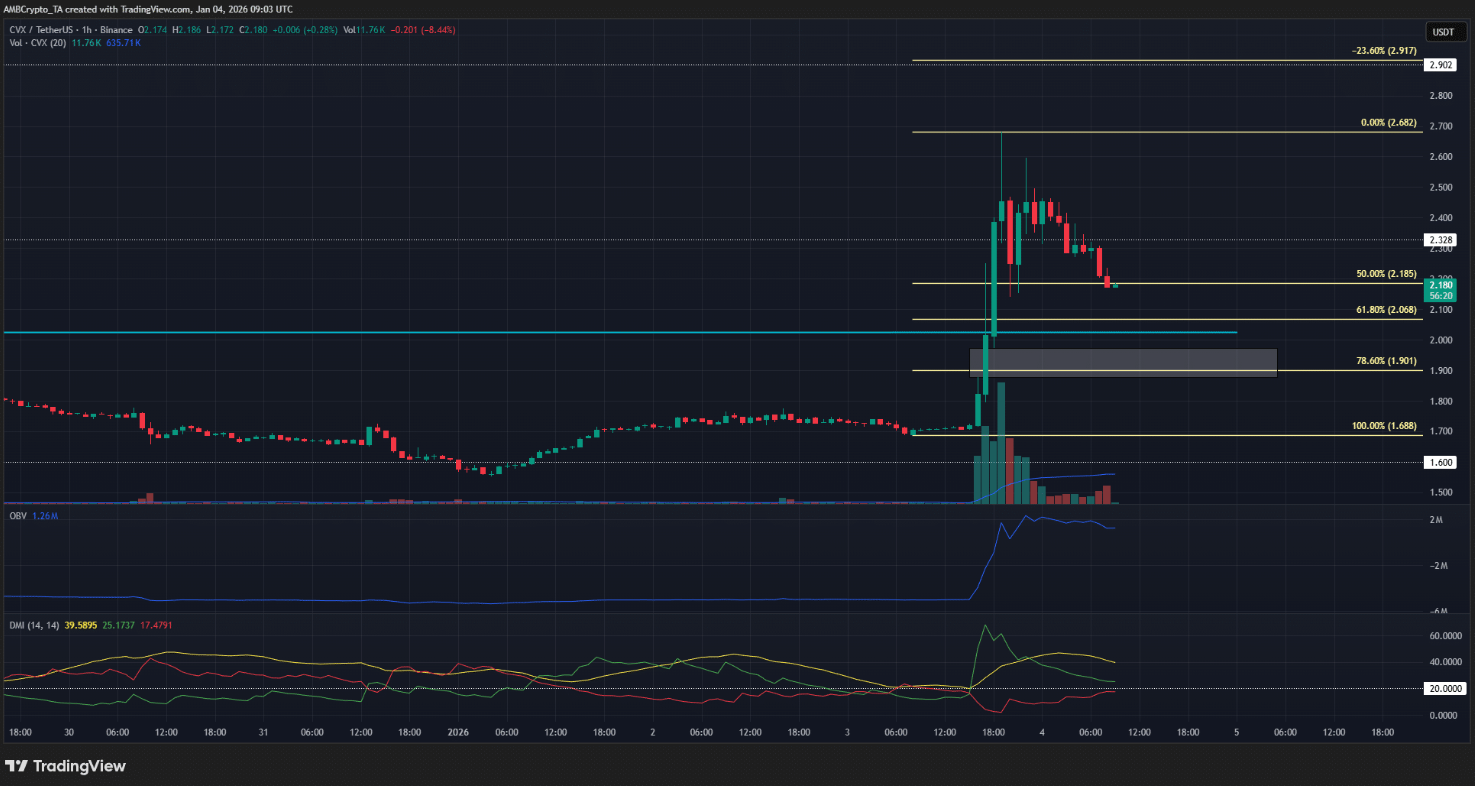Click the USDT currency label
The image size is (1475, 786).
1443,32
